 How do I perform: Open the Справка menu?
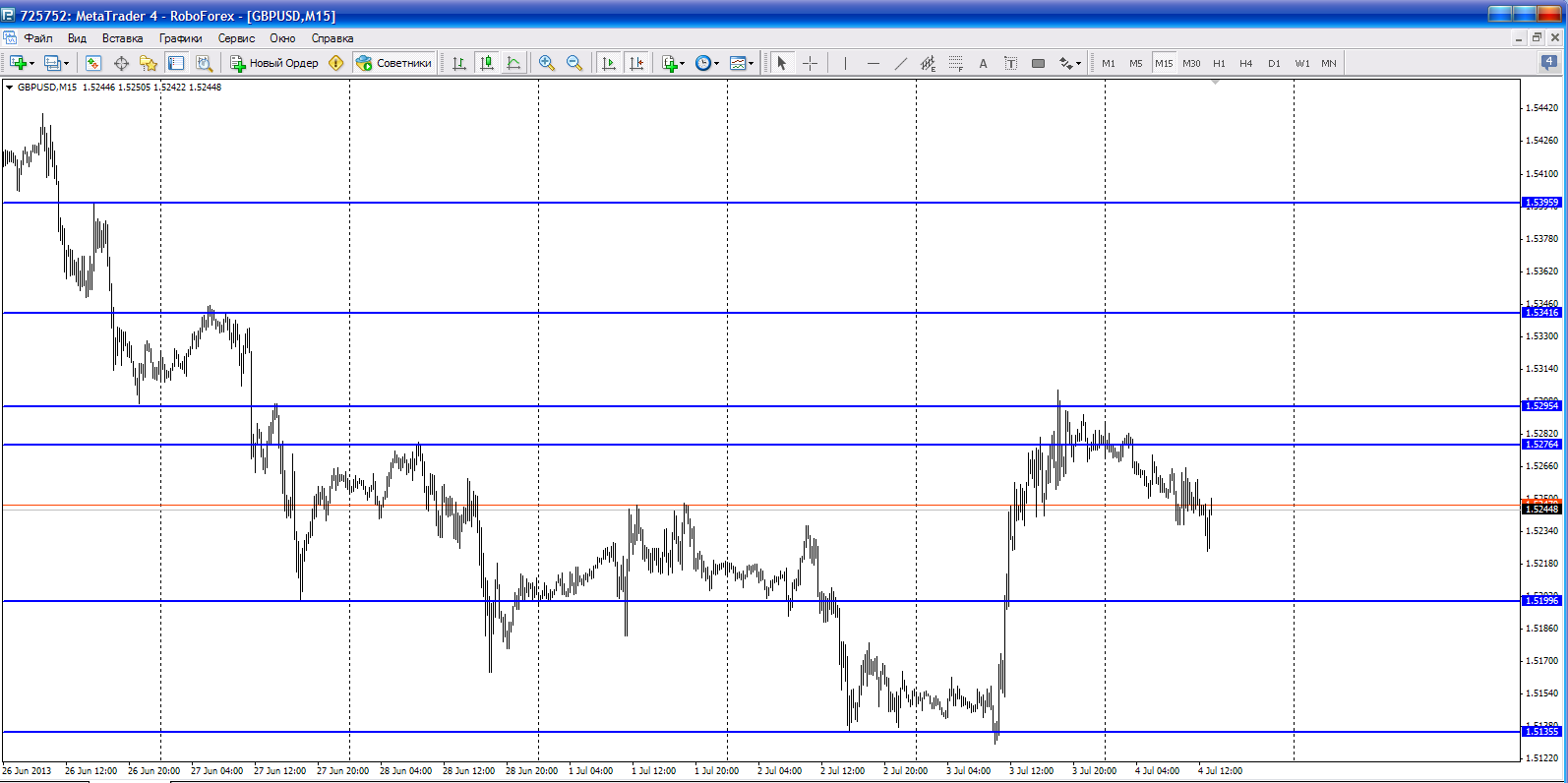coord(332,38)
